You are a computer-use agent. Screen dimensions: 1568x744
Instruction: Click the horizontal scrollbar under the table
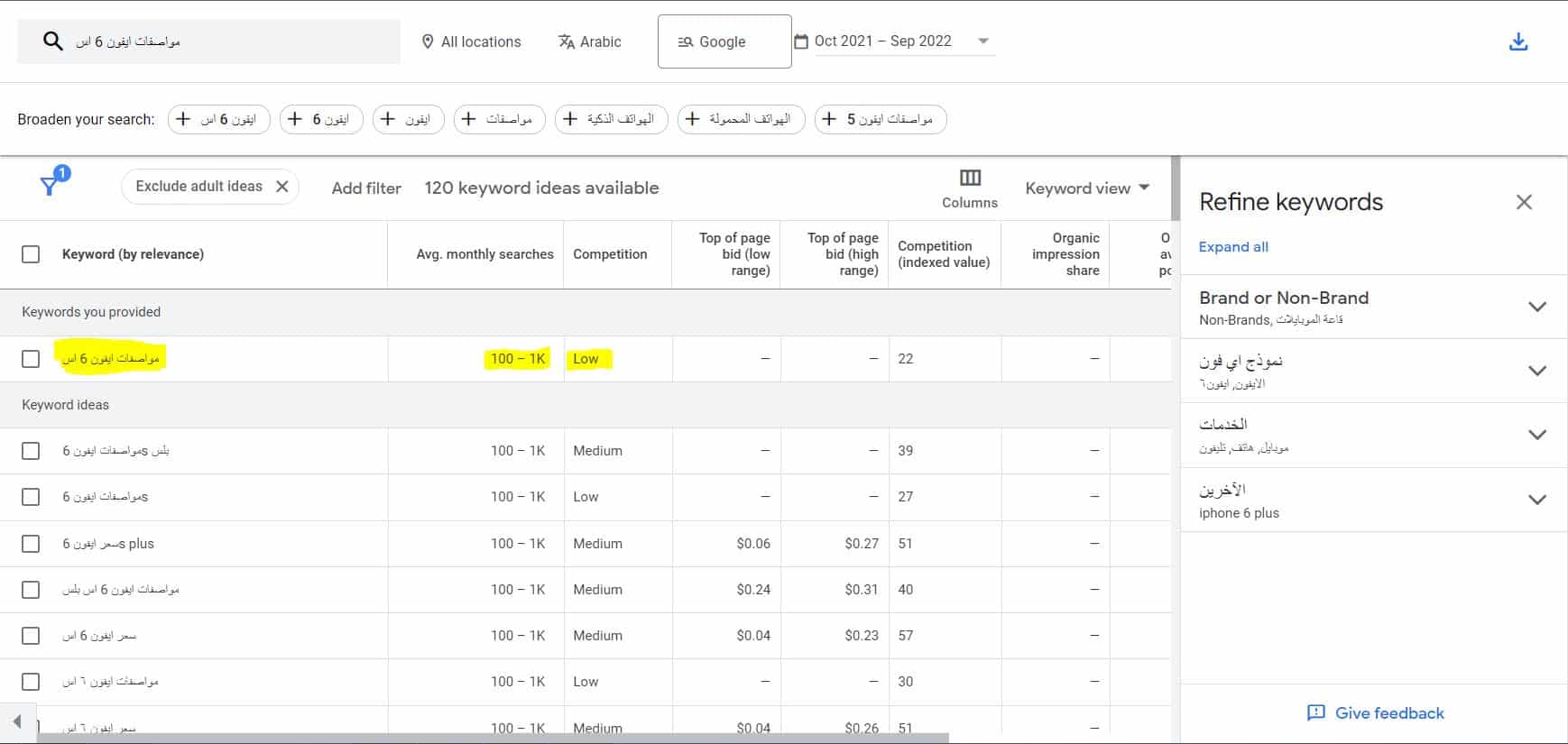492,738
